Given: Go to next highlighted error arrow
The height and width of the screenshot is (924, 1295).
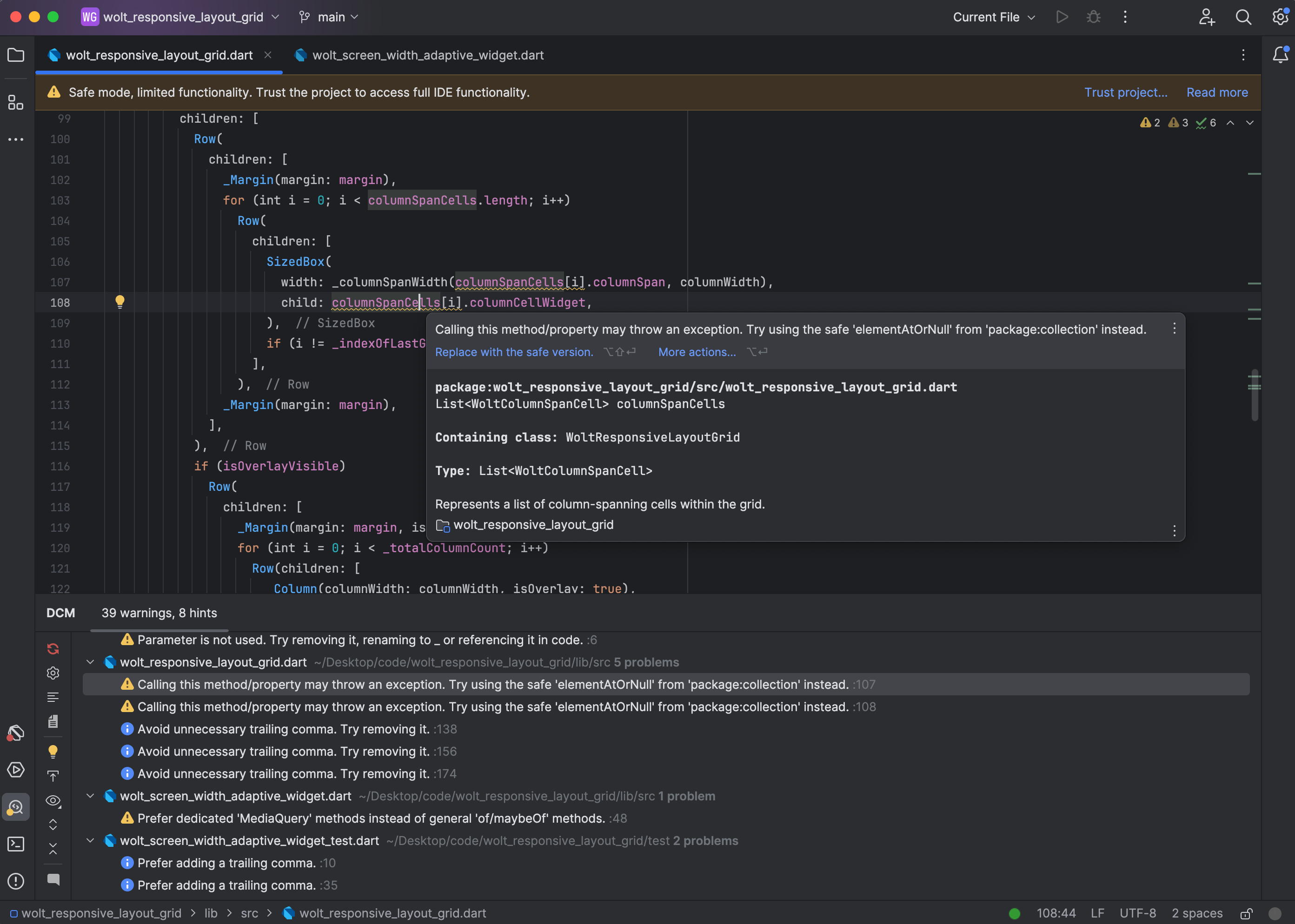Looking at the screenshot, I should 1249,123.
